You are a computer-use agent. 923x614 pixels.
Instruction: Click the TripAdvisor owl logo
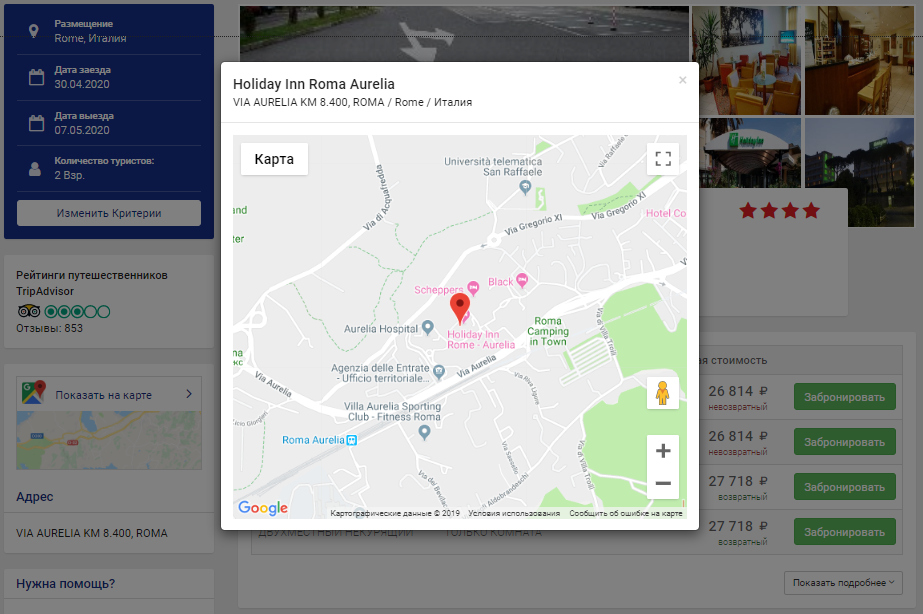(x=29, y=311)
